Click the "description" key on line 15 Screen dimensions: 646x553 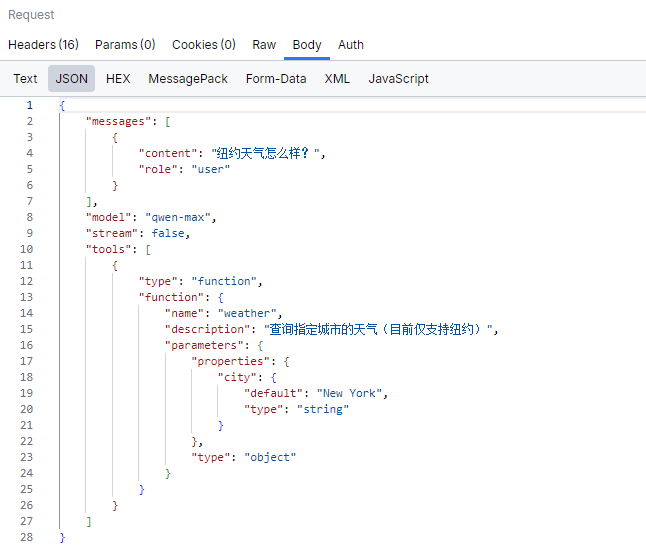[208, 329]
